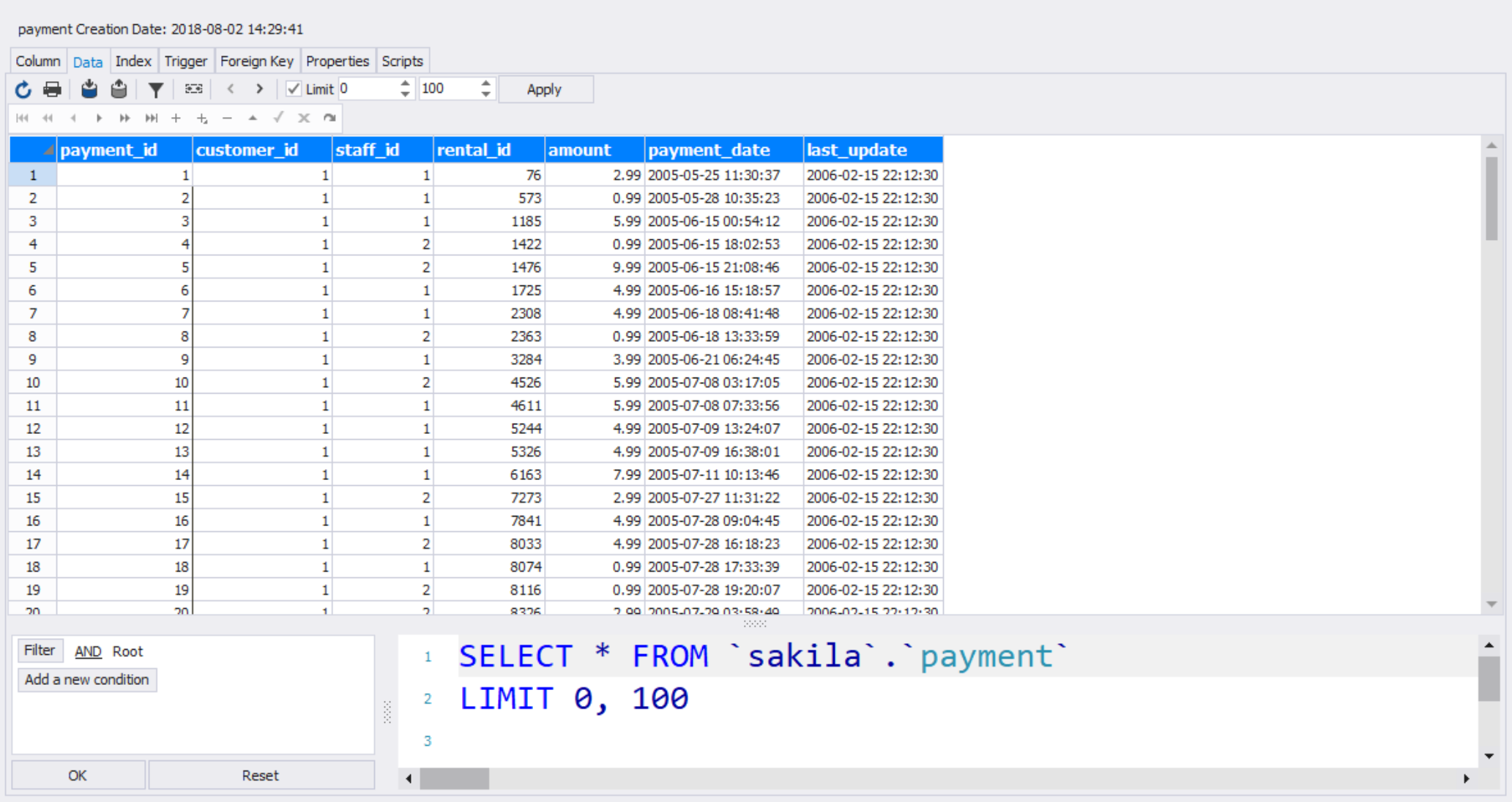
Task: Select payment_date 2005-07-11 10:13:46
Action: coord(724,475)
